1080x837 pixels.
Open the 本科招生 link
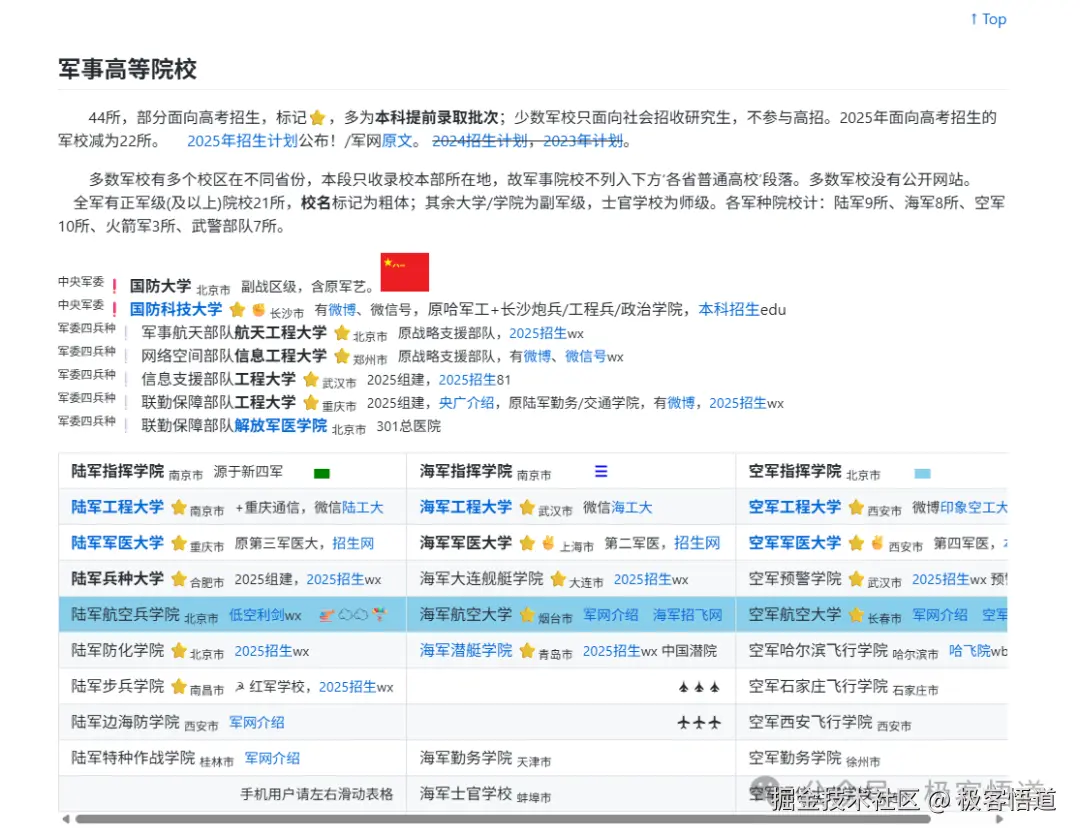[x=729, y=310]
